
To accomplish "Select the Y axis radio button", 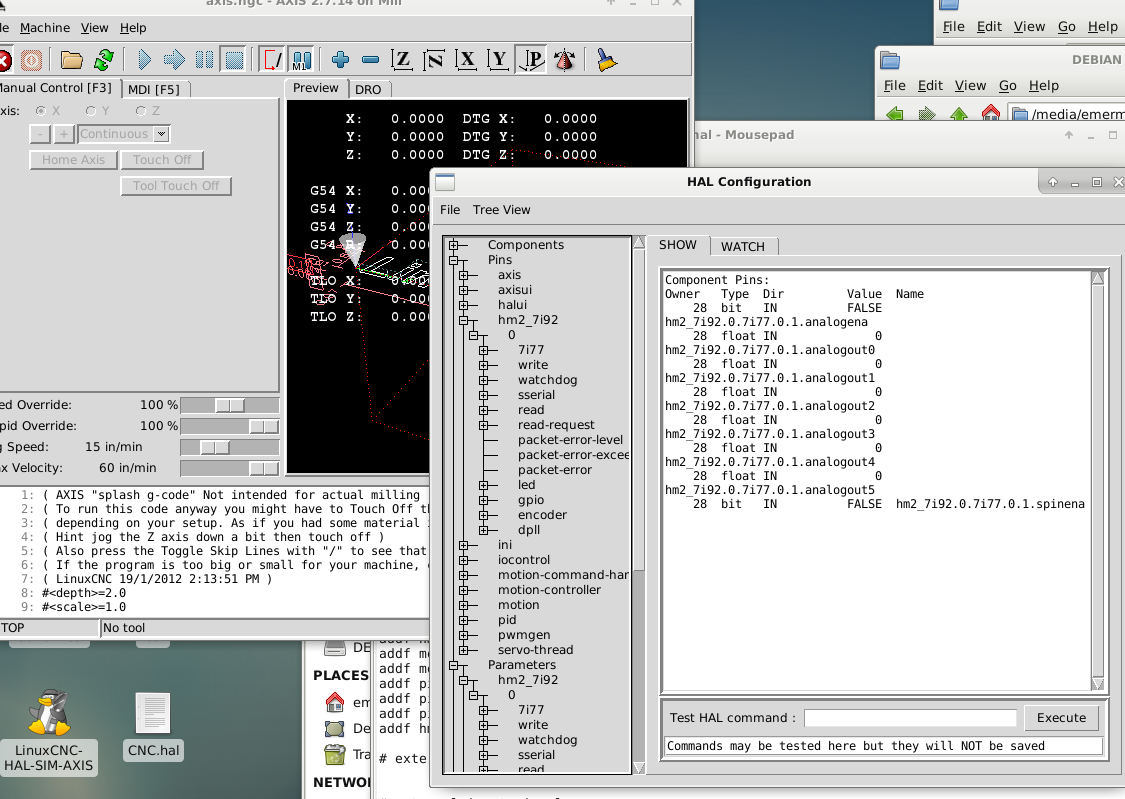I will [90, 110].
